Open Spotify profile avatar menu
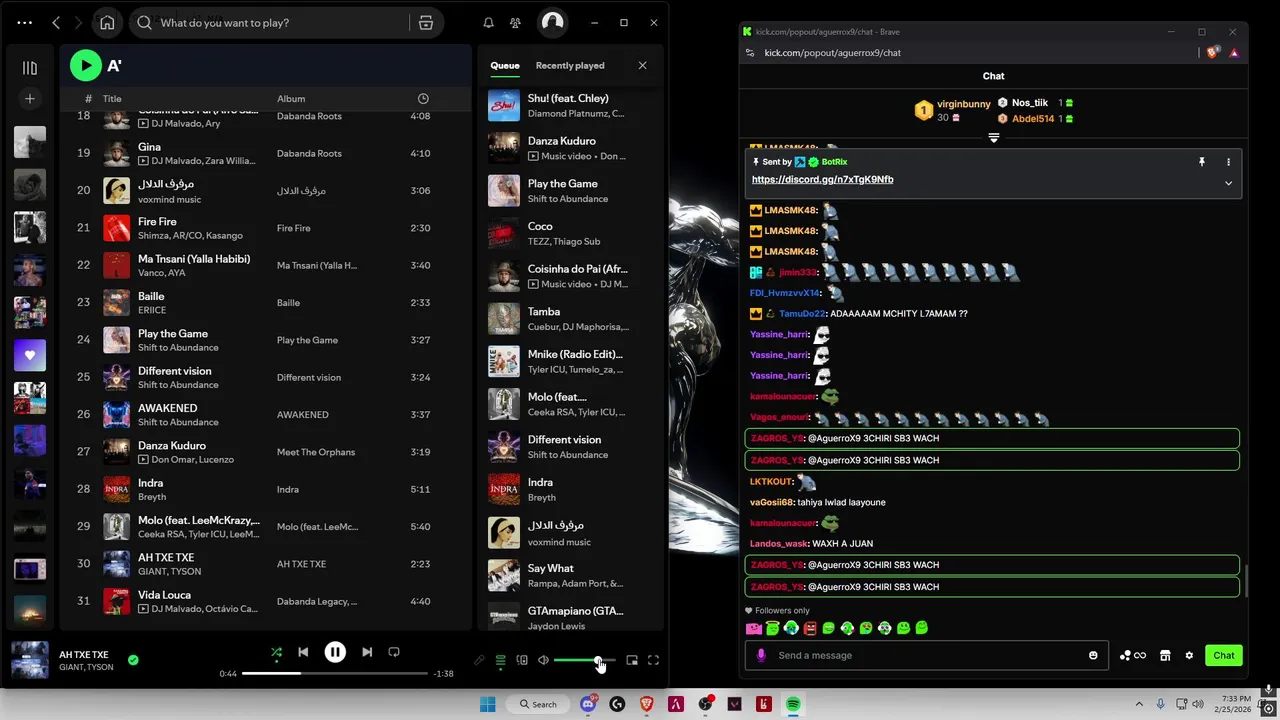The height and width of the screenshot is (720, 1280). (x=552, y=22)
